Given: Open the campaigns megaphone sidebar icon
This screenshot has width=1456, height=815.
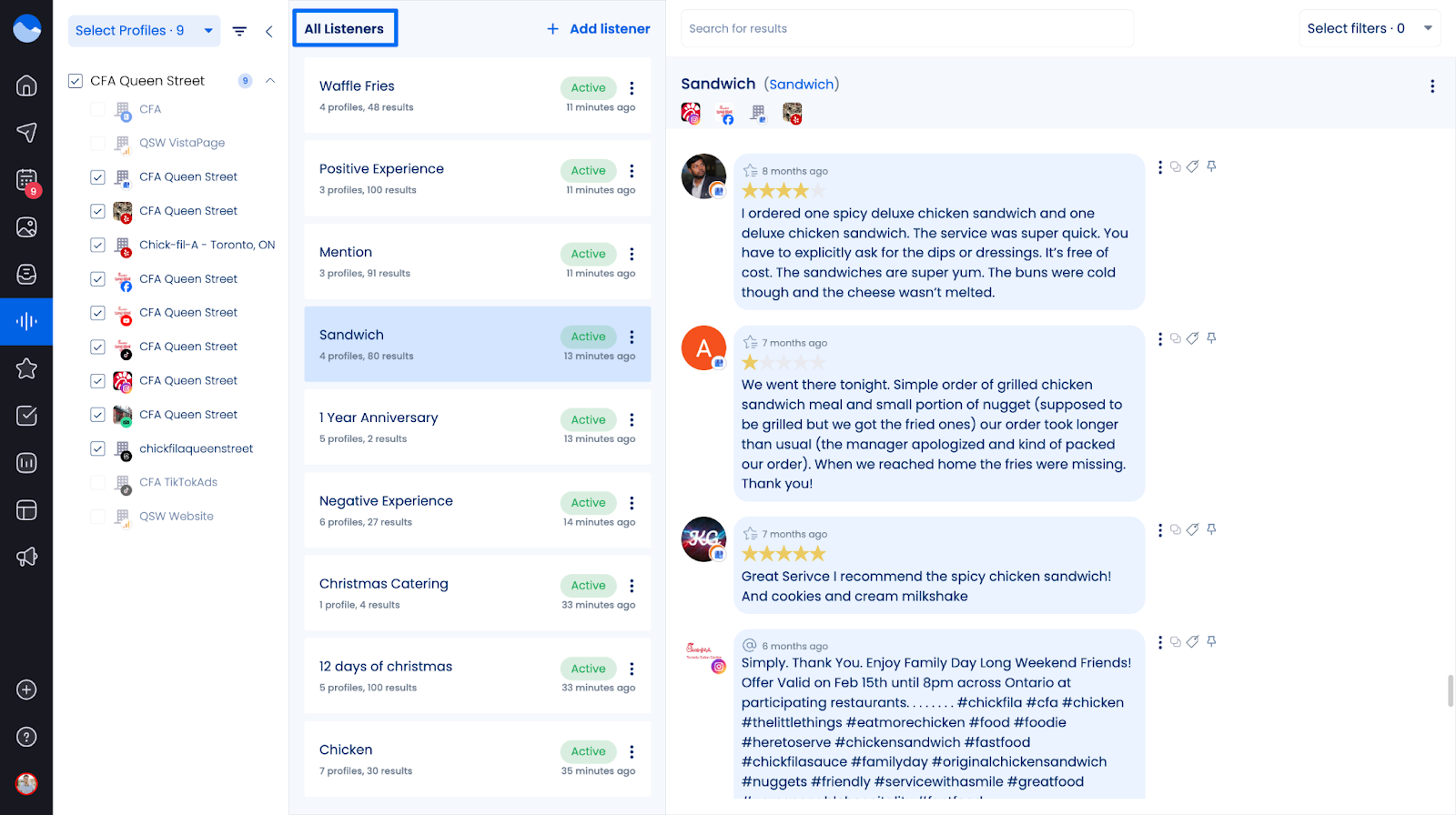Looking at the screenshot, I should click(26, 557).
